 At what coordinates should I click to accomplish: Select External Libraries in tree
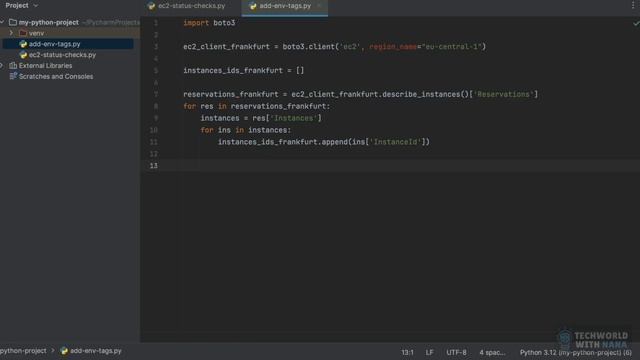45,65
